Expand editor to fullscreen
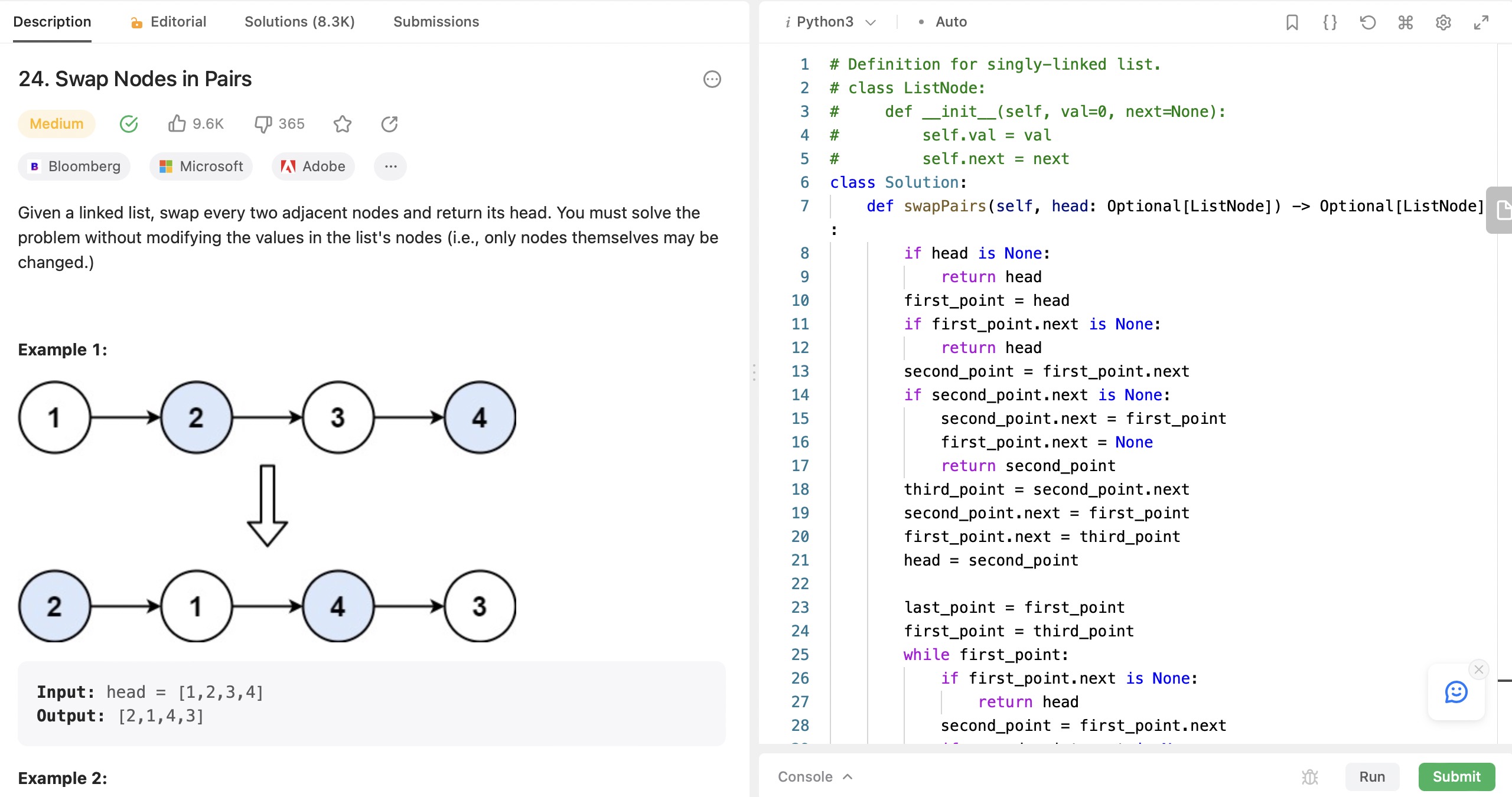 click(1481, 22)
